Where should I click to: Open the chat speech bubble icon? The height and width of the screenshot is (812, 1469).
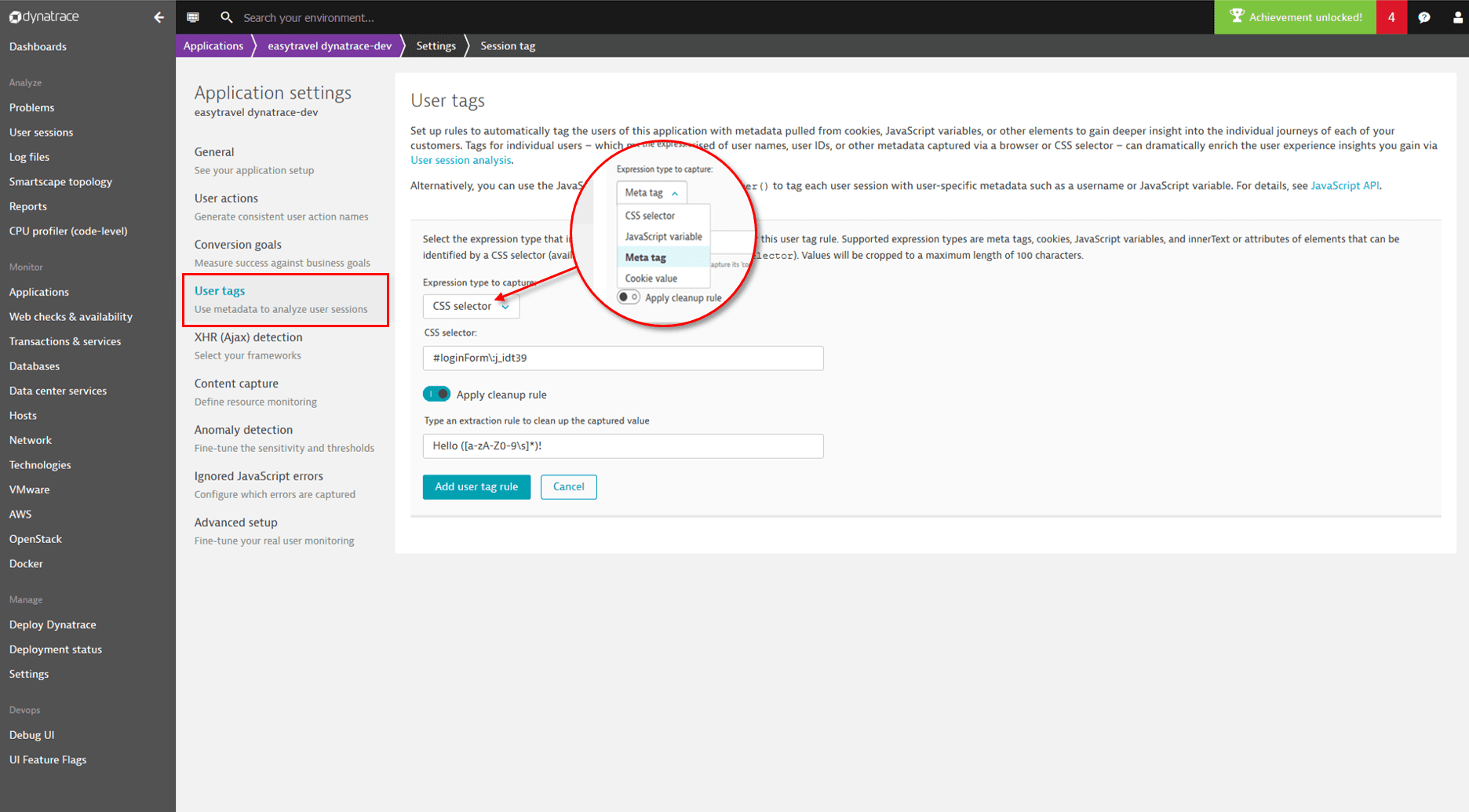(1424, 16)
